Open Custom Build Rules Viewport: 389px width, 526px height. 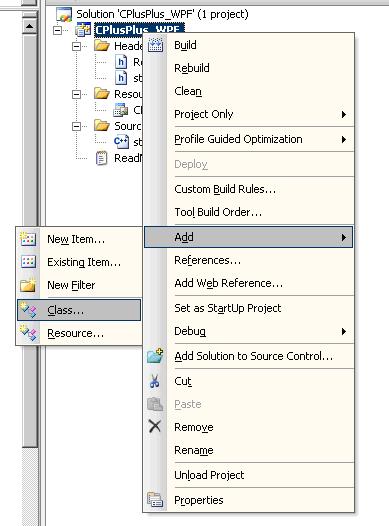click(x=248, y=189)
